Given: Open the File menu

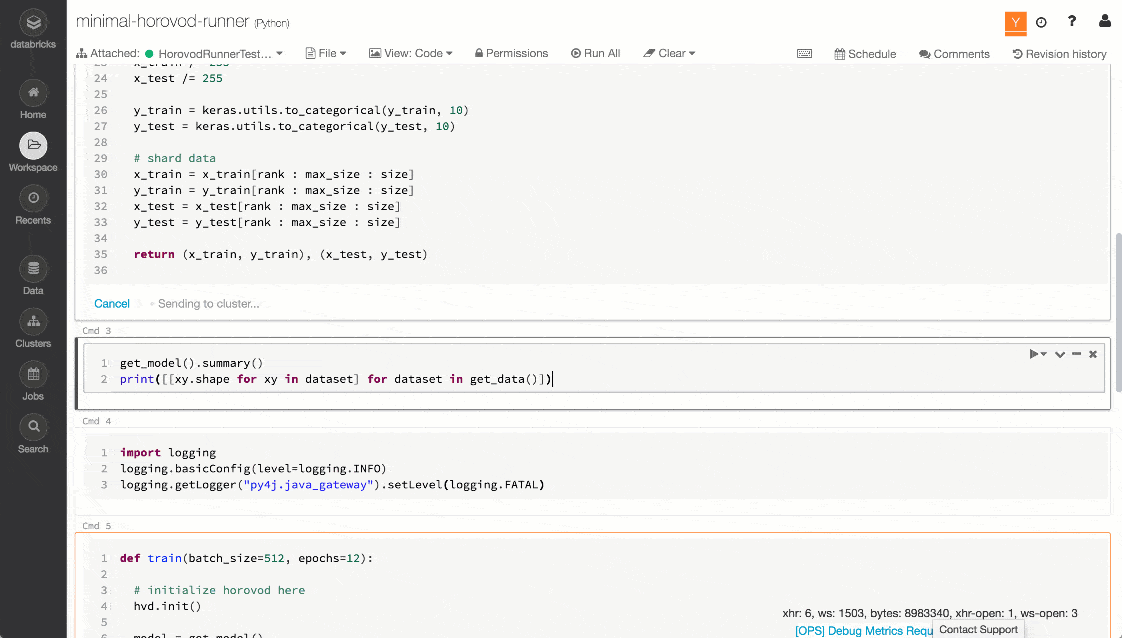Looking at the screenshot, I should coord(325,54).
